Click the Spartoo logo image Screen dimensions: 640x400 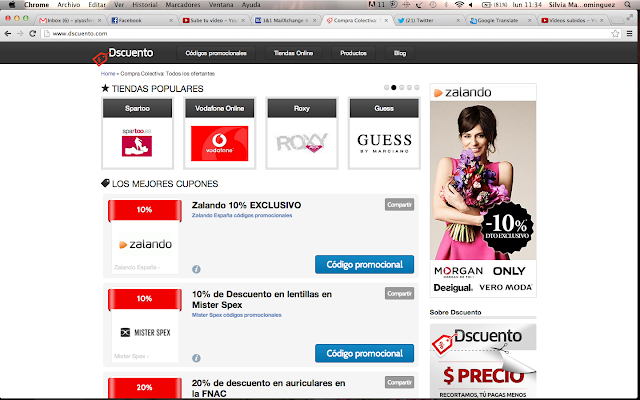coord(137,142)
